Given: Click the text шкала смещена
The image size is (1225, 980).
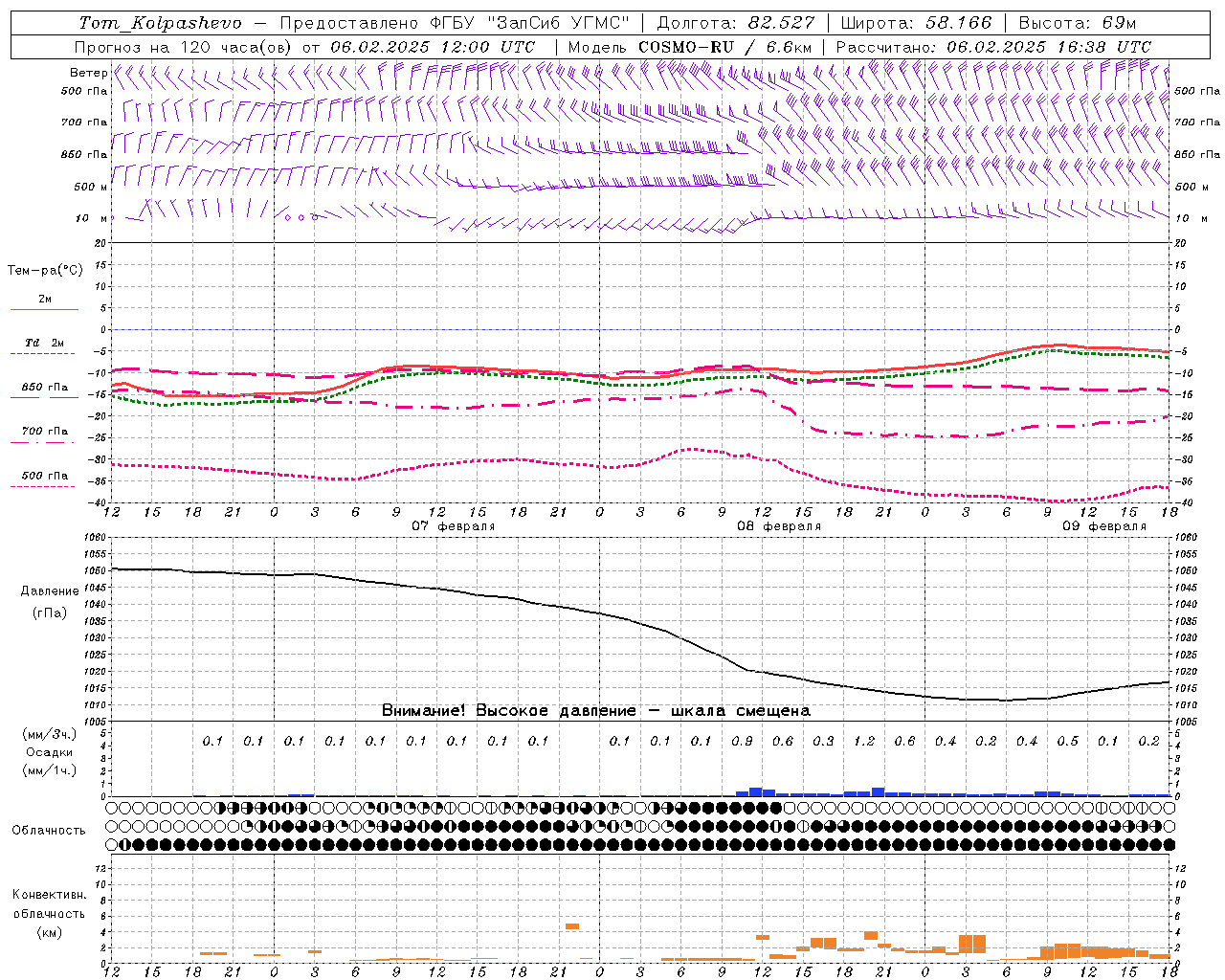Looking at the screenshot, I should pos(741,710).
